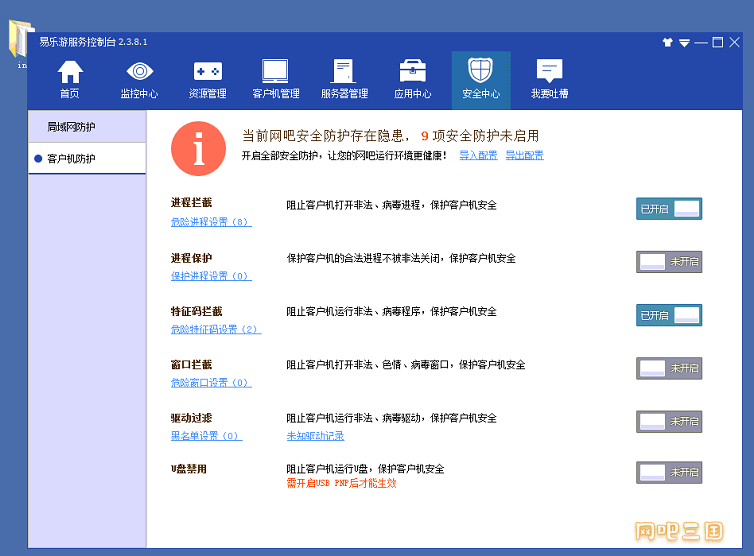This screenshot has height=556, width=754.
Task: Click the 易乐游服务控制台 2.3.8.1 title
Action: pos(93,42)
